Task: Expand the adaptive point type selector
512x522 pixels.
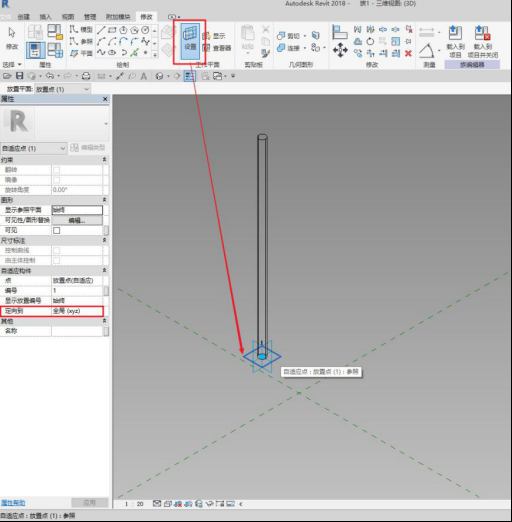Action: pyautogui.click(x=34, y=148)
